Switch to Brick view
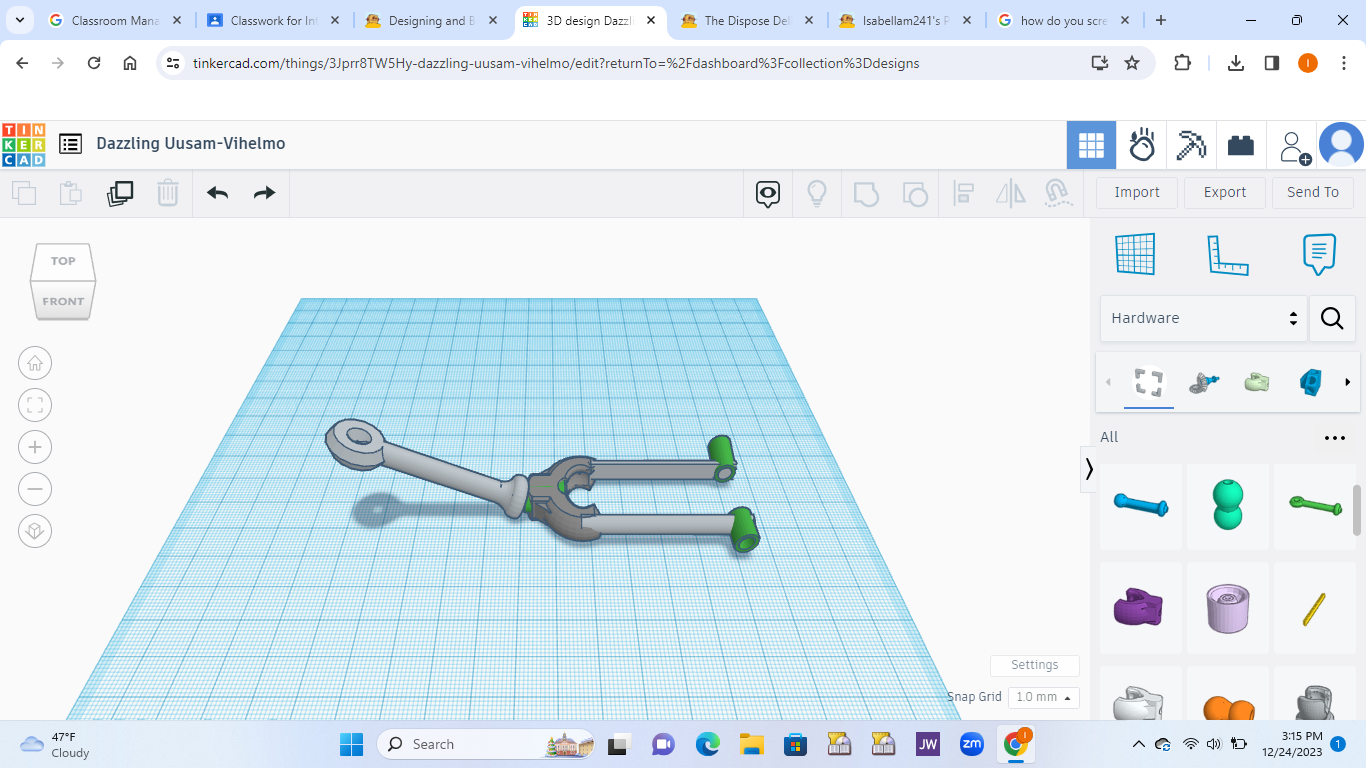1366x768 pixels. click(1240, 144)
